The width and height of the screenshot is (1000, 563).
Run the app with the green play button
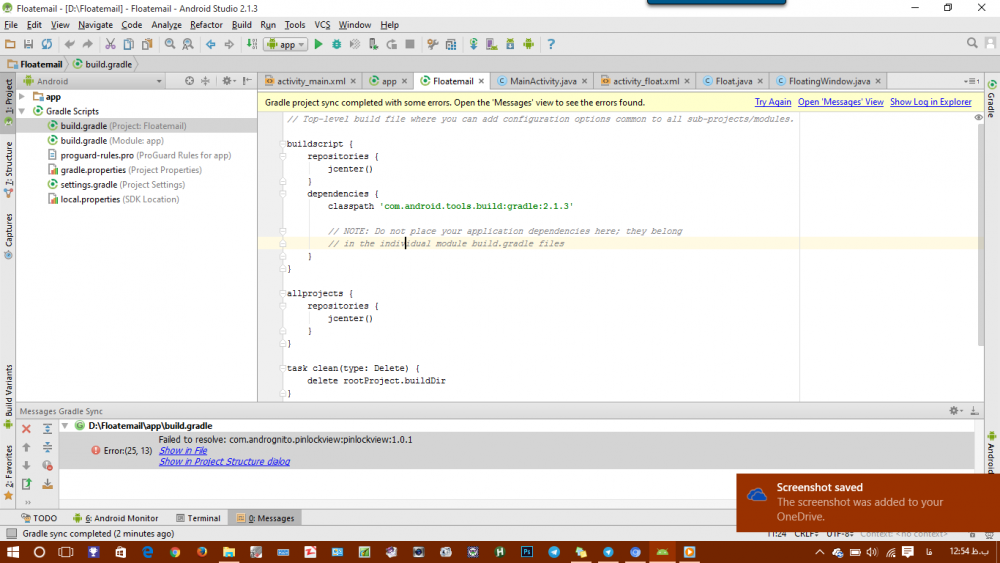pyautogui.click(x=318, y=44)
